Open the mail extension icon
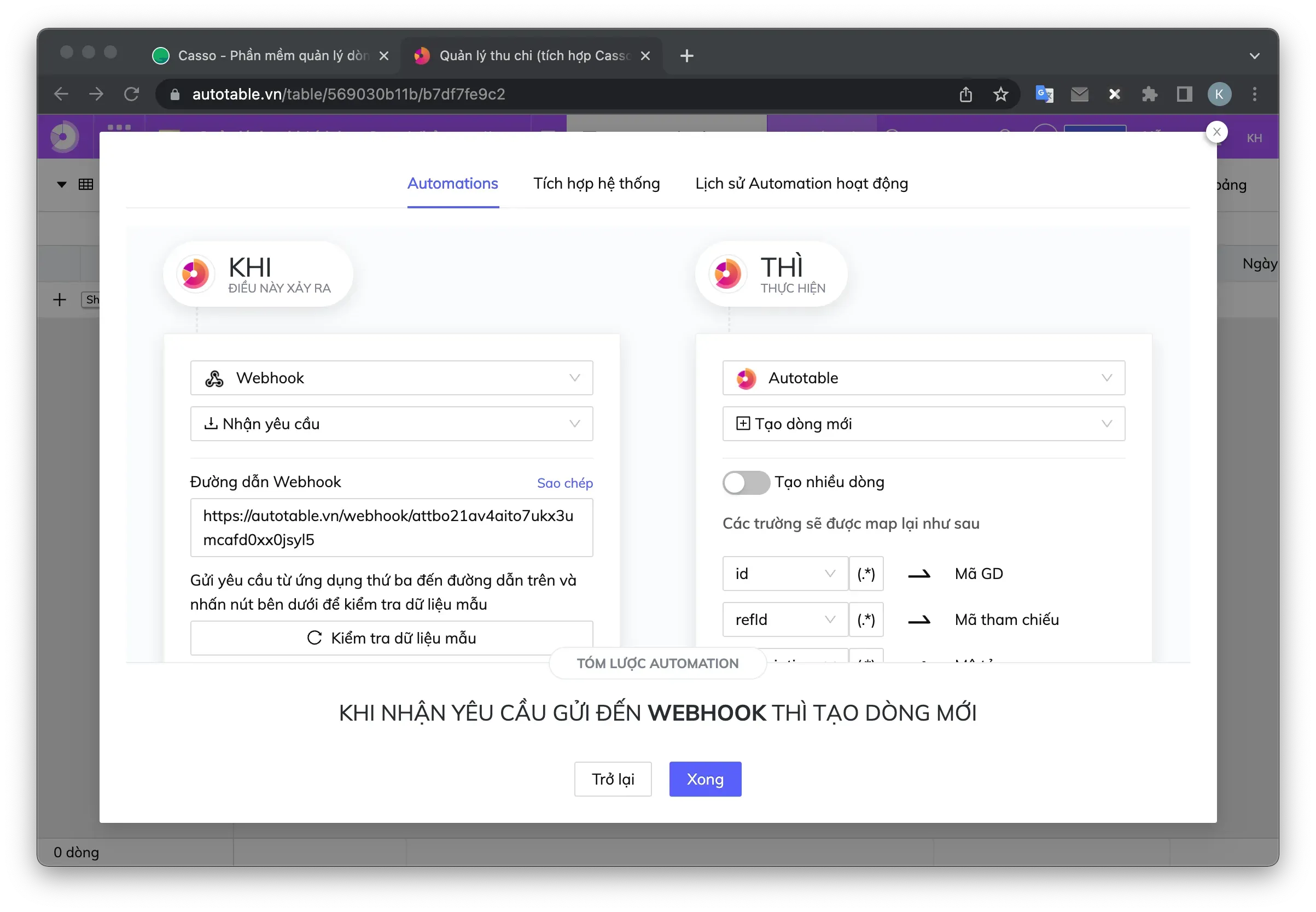1316x912 pixels. (x=1079, y=94)
